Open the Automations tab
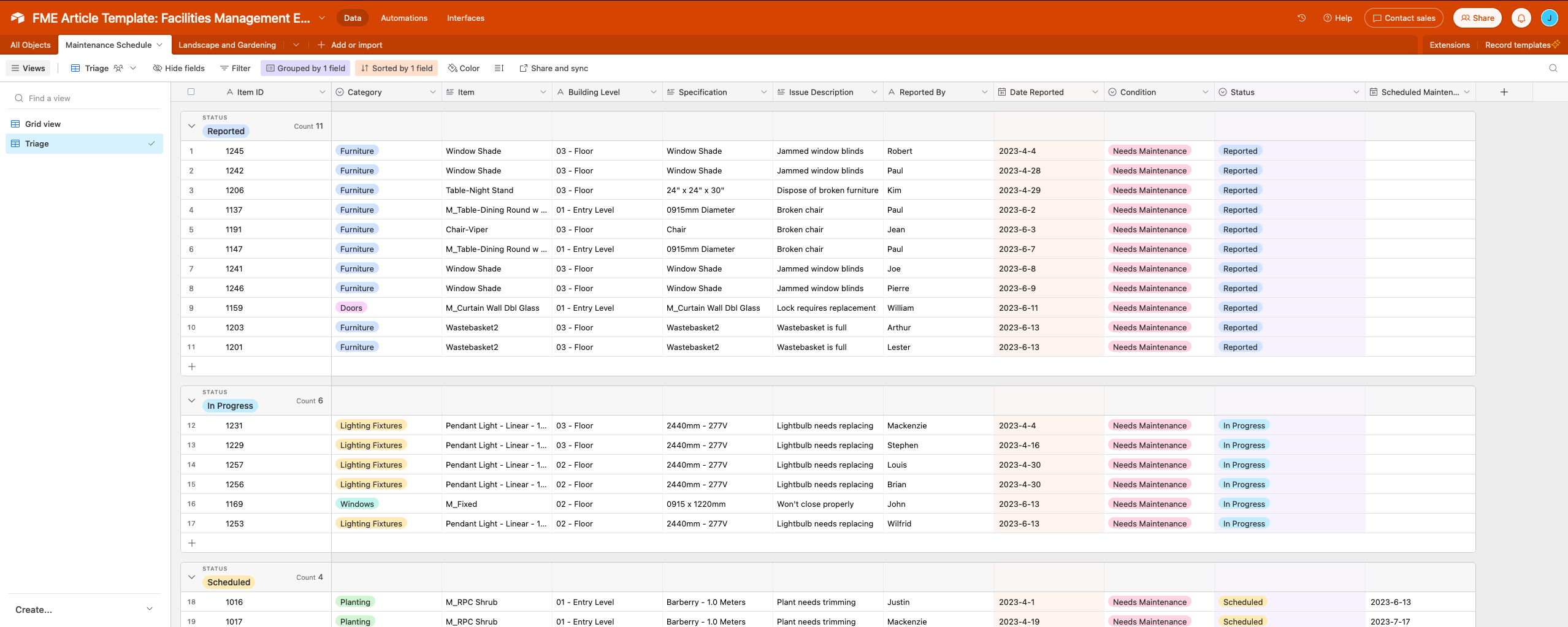This screenshot has height=627, width=1568. pos(403,18)
